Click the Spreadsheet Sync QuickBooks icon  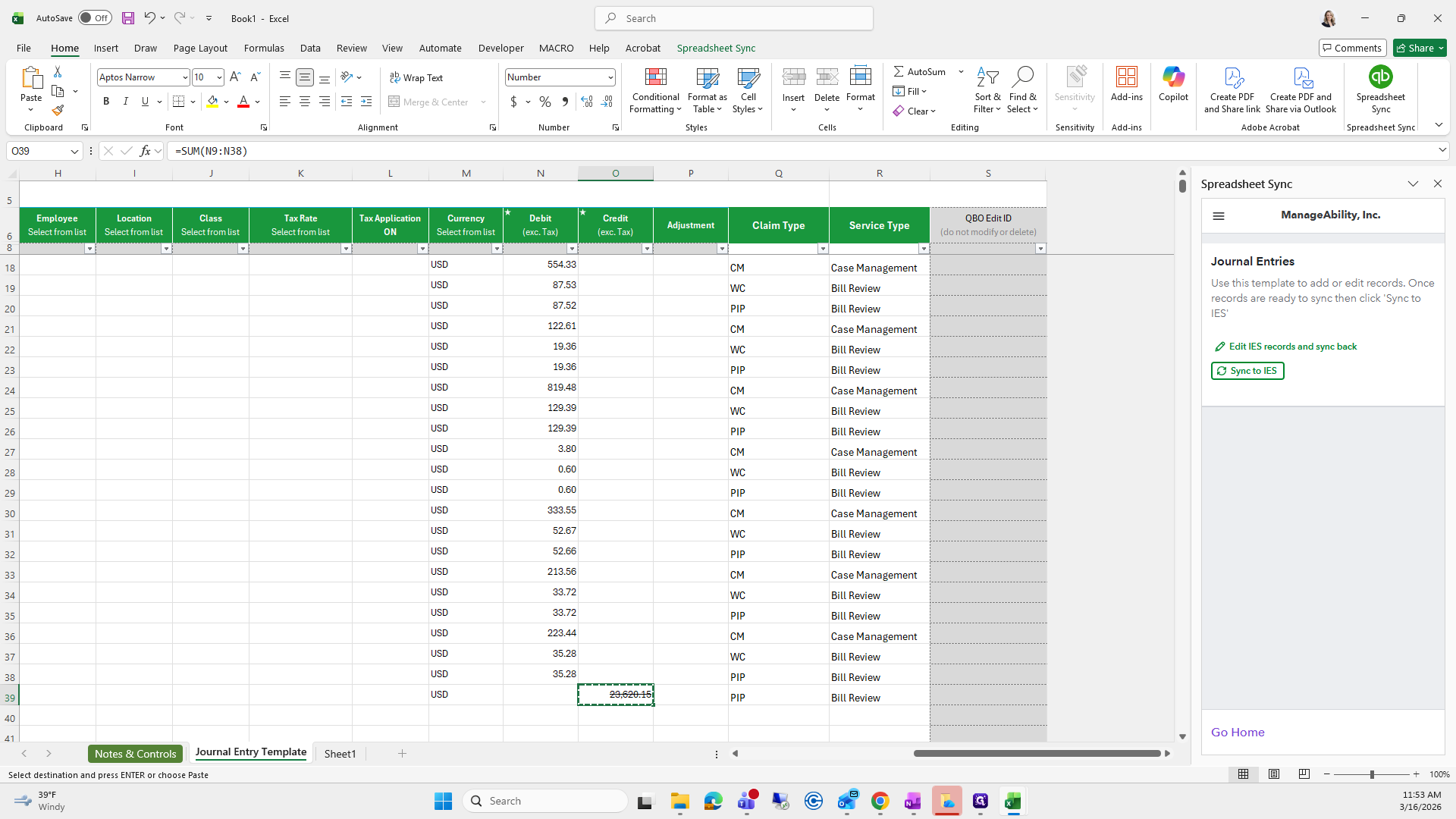click(x=1380, y=77)
